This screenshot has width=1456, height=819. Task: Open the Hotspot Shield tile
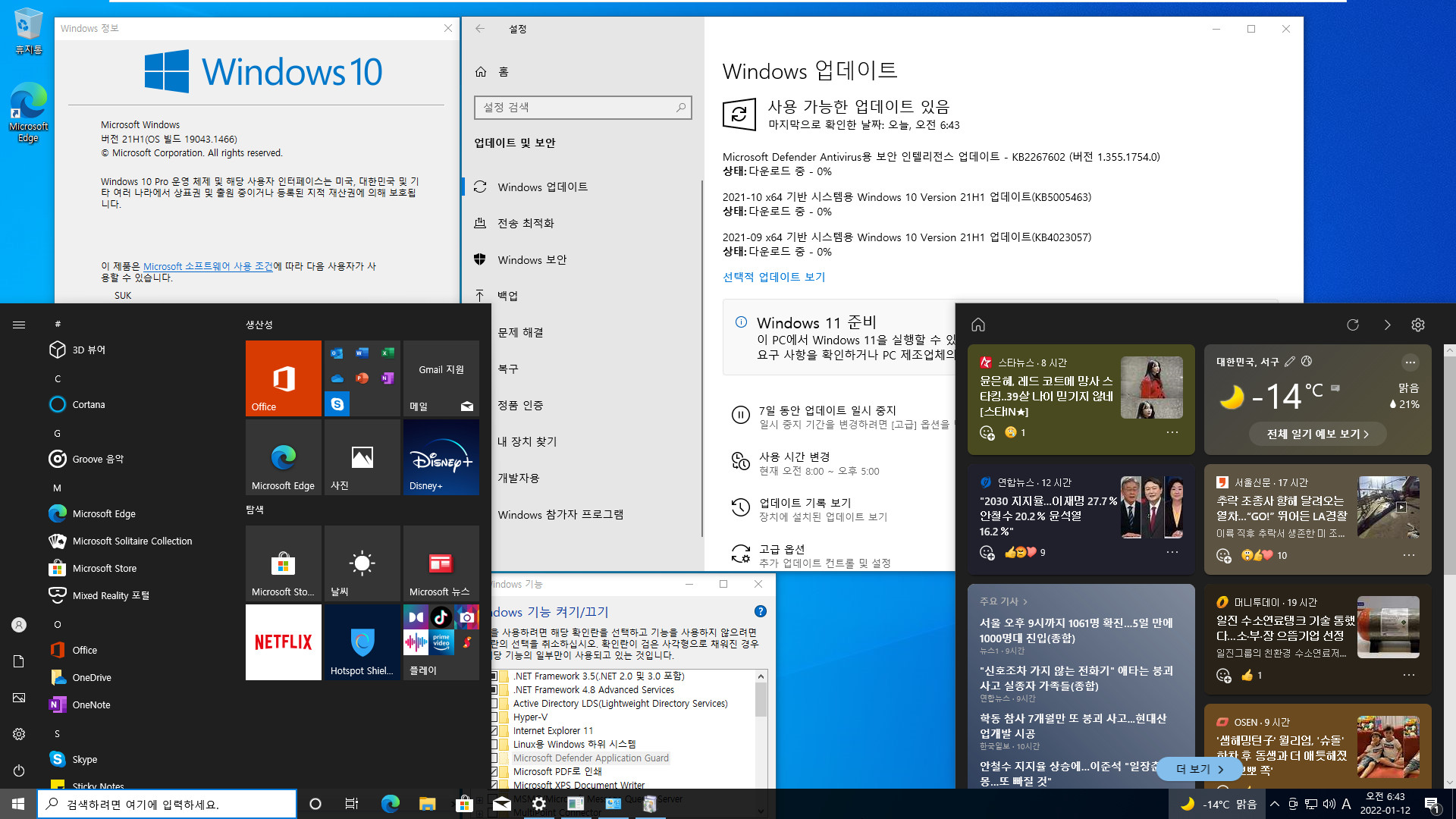coord(362,642)
